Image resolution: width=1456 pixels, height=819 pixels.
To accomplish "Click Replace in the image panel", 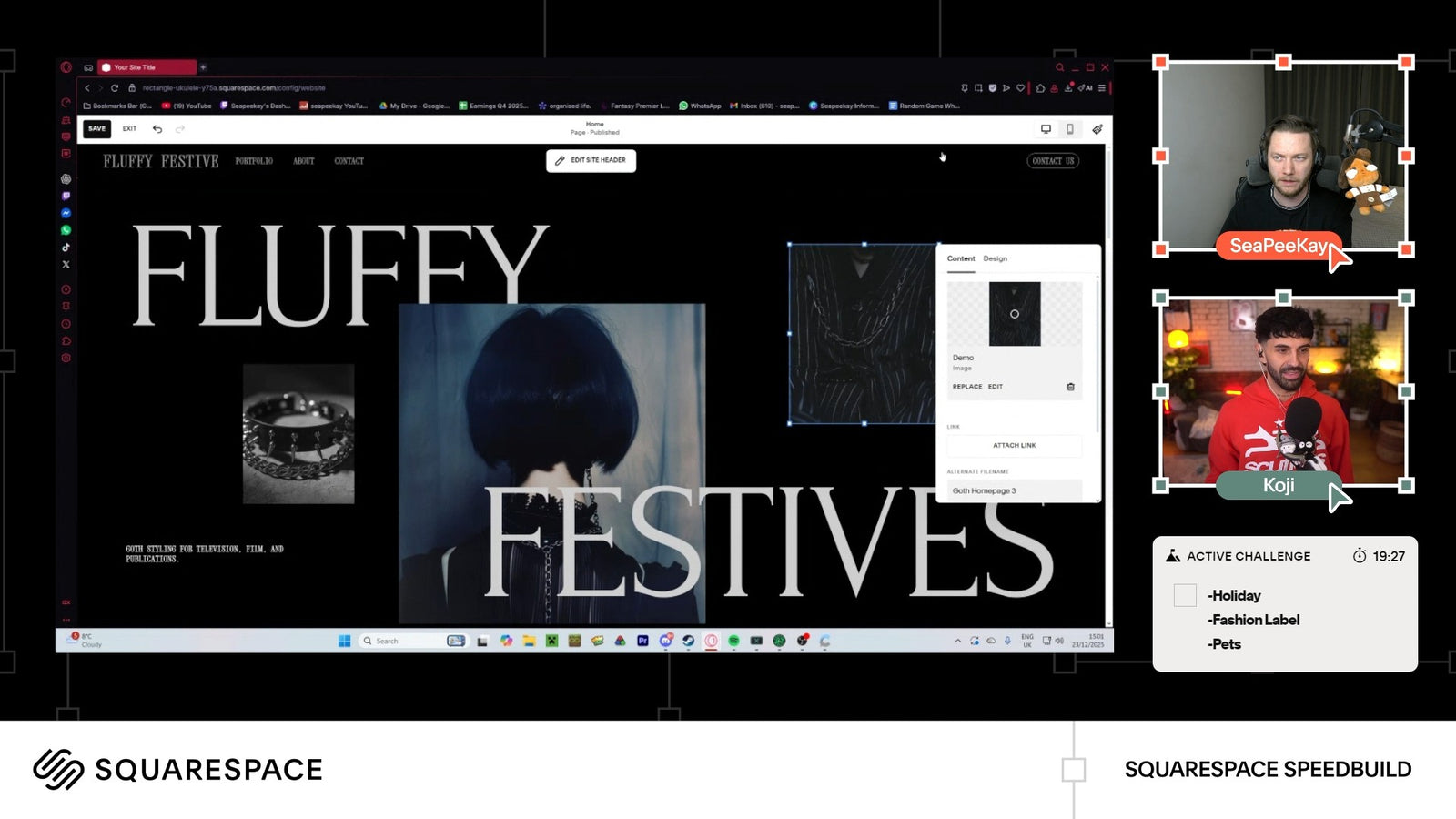I will tap(967, 387).
